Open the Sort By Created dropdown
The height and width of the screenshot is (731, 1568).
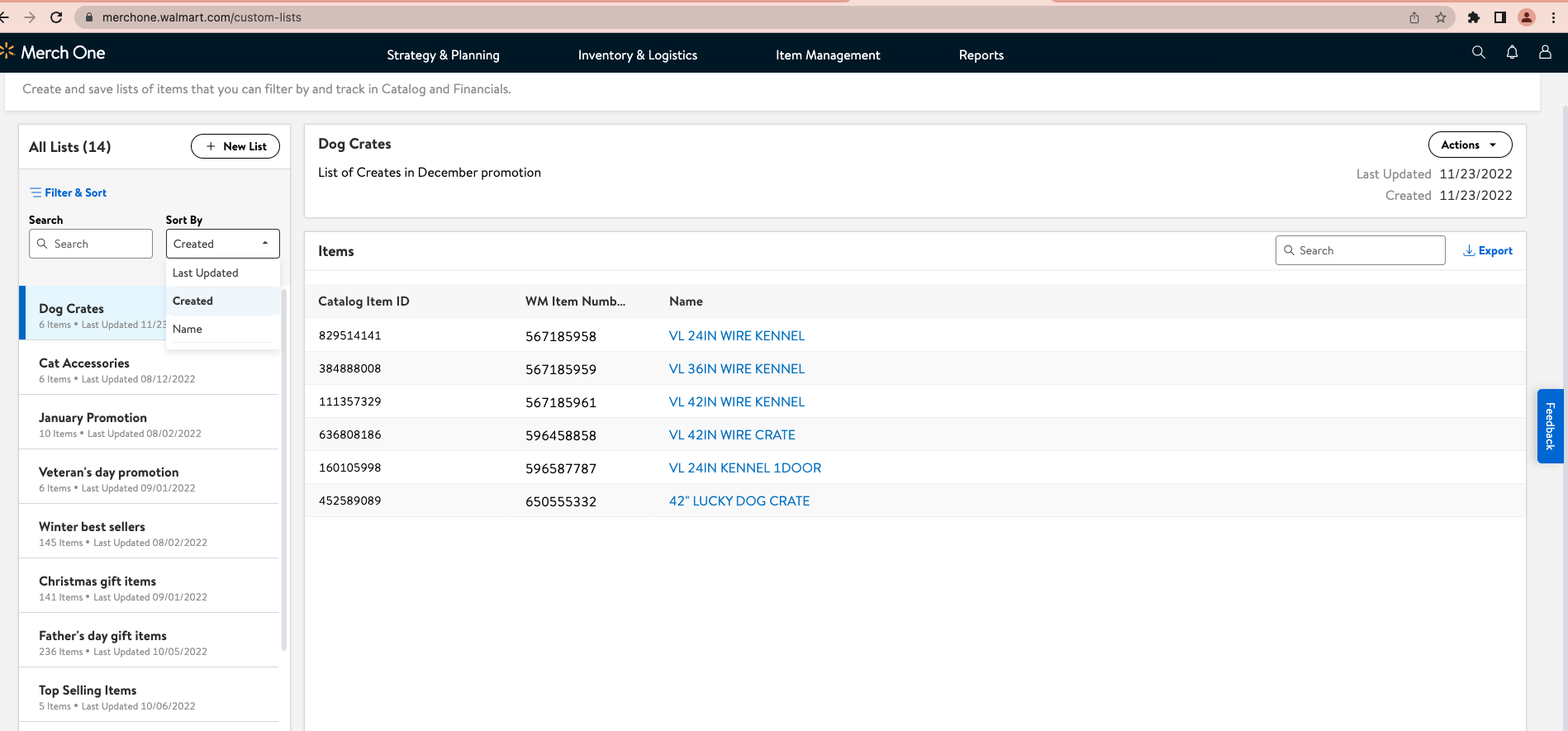[223, 244]
